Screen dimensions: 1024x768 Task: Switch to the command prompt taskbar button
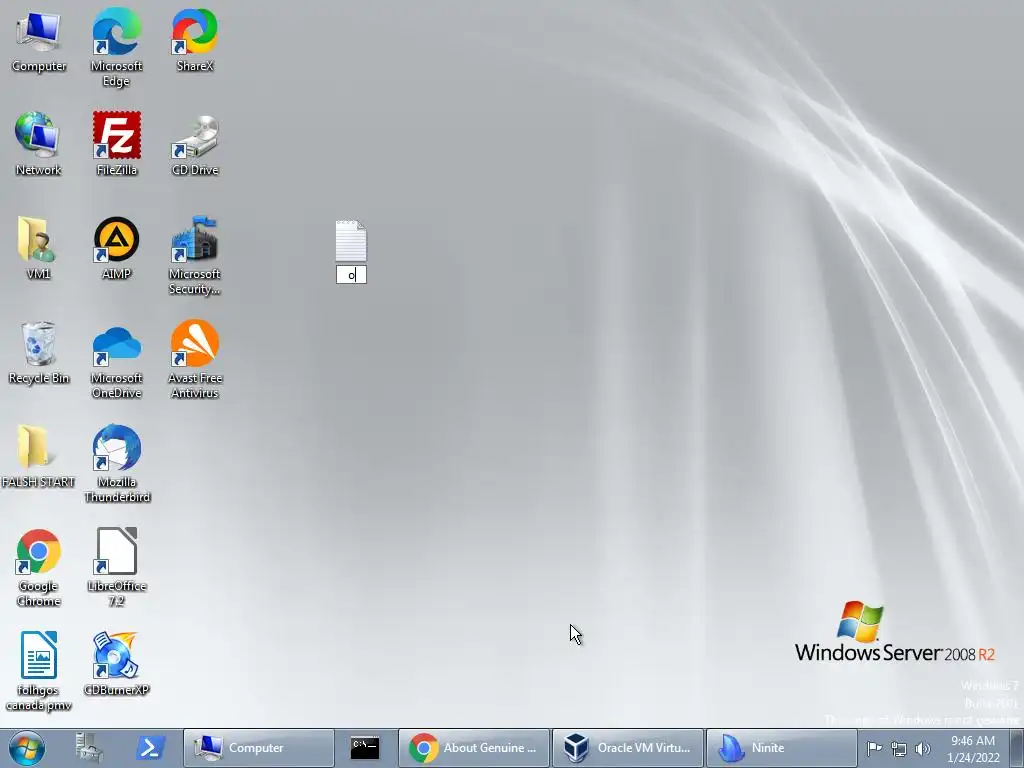click(364, 748)
